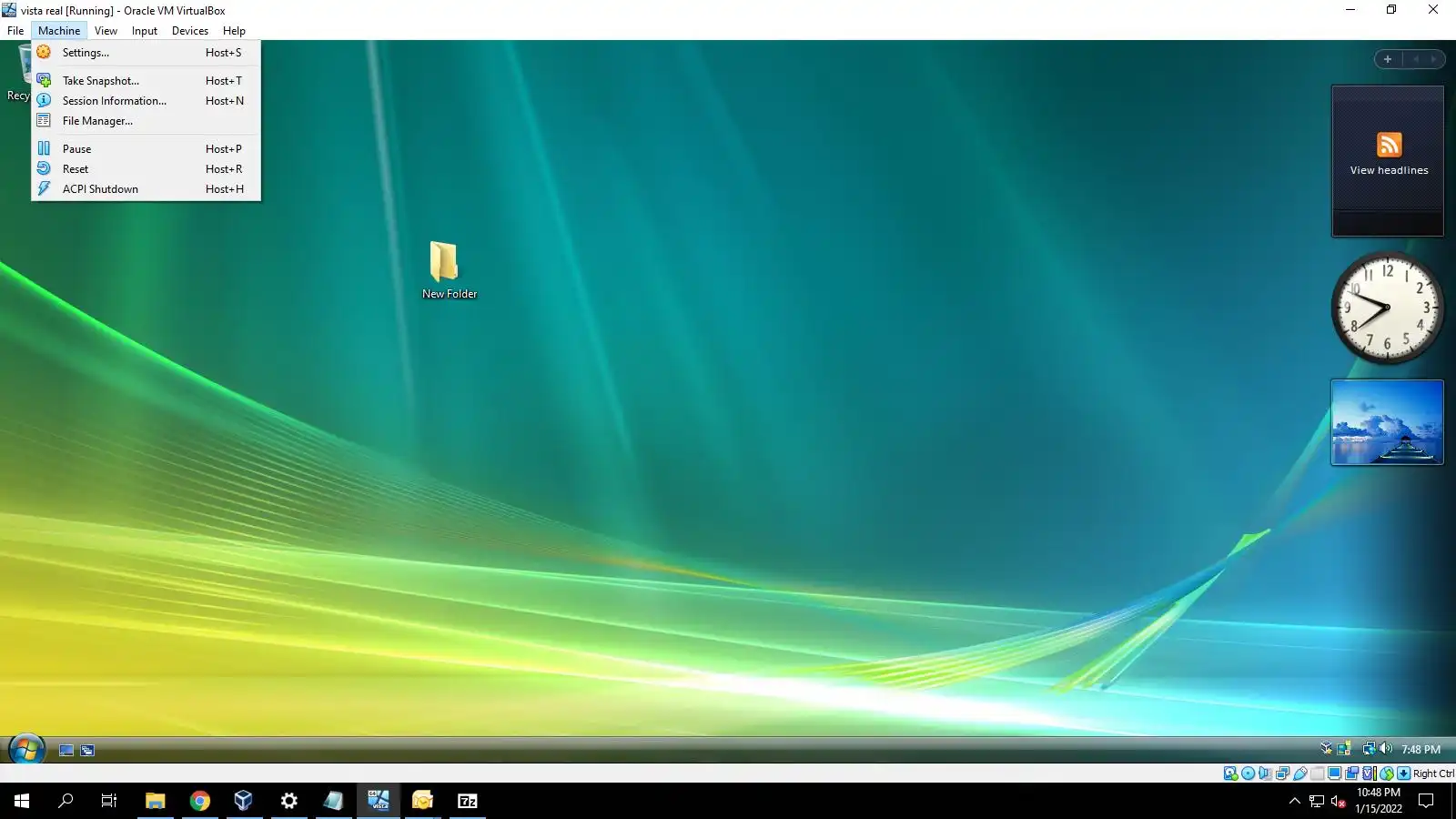Screen dimensions: 1456x819
Task: Click the Vista clock showing 7:48 PM
Action: [x=1421, y=750]
